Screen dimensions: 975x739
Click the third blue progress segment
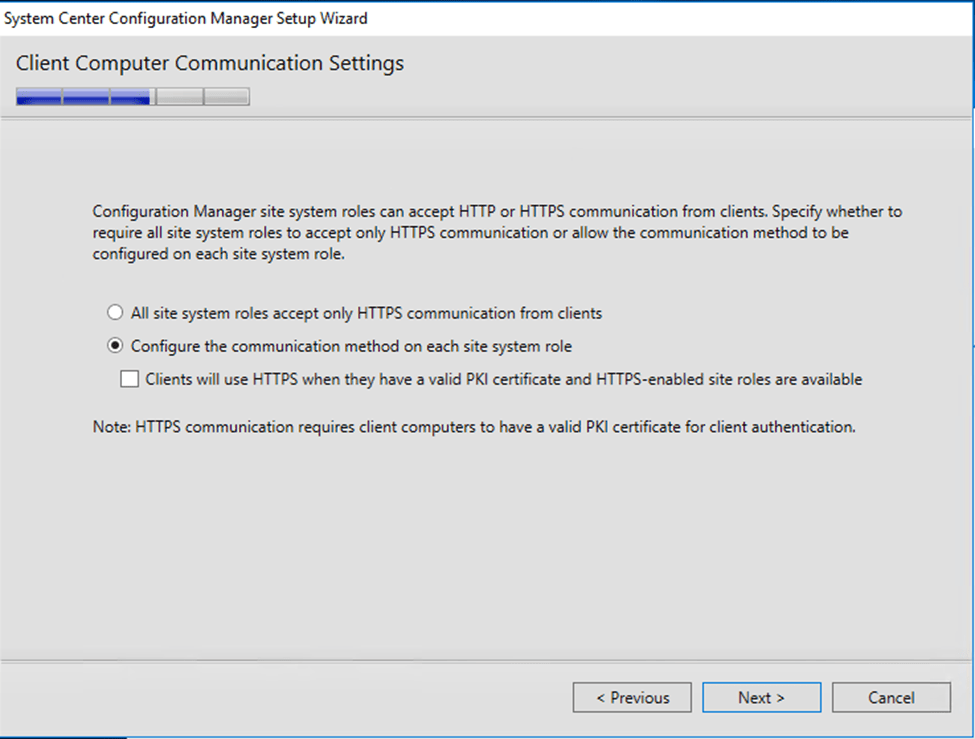pyautogui.click(x=130, y=97)
